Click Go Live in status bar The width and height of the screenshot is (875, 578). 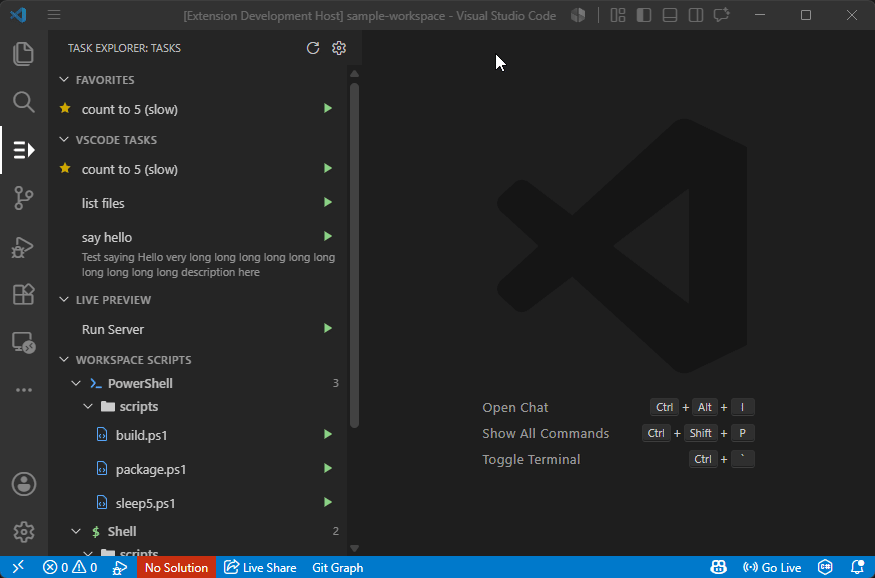click(x=772, y=567)
